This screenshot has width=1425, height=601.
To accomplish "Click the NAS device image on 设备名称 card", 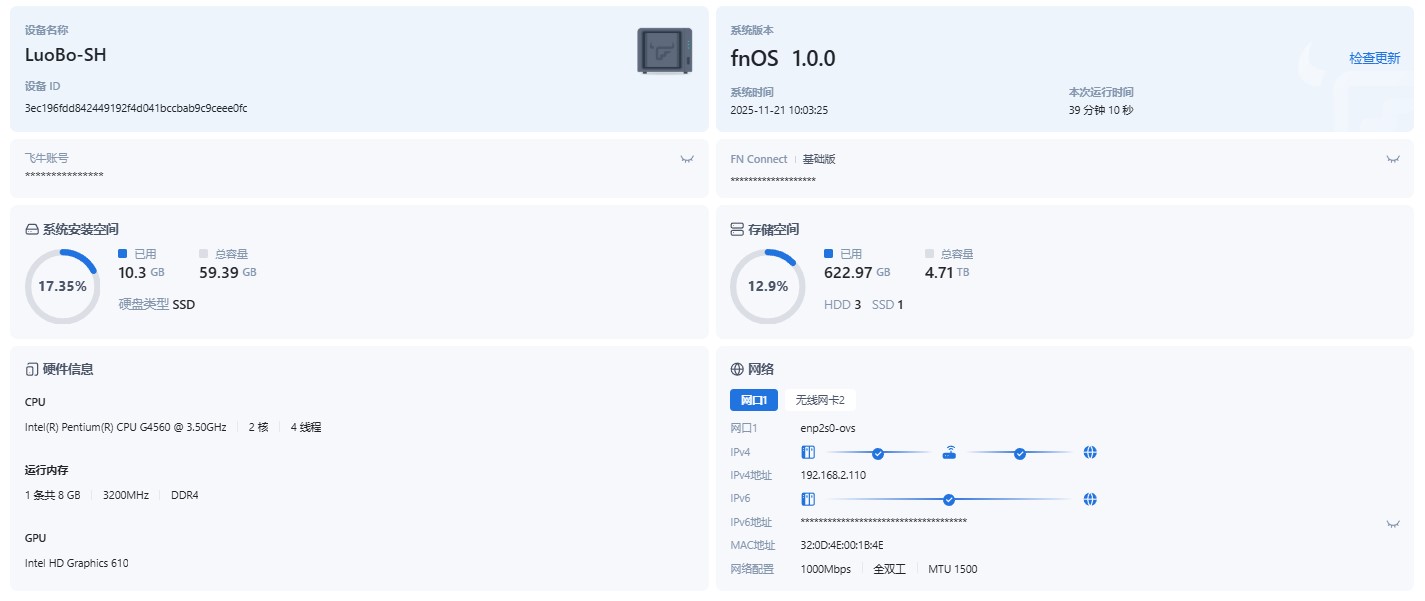I will [664, 48].
